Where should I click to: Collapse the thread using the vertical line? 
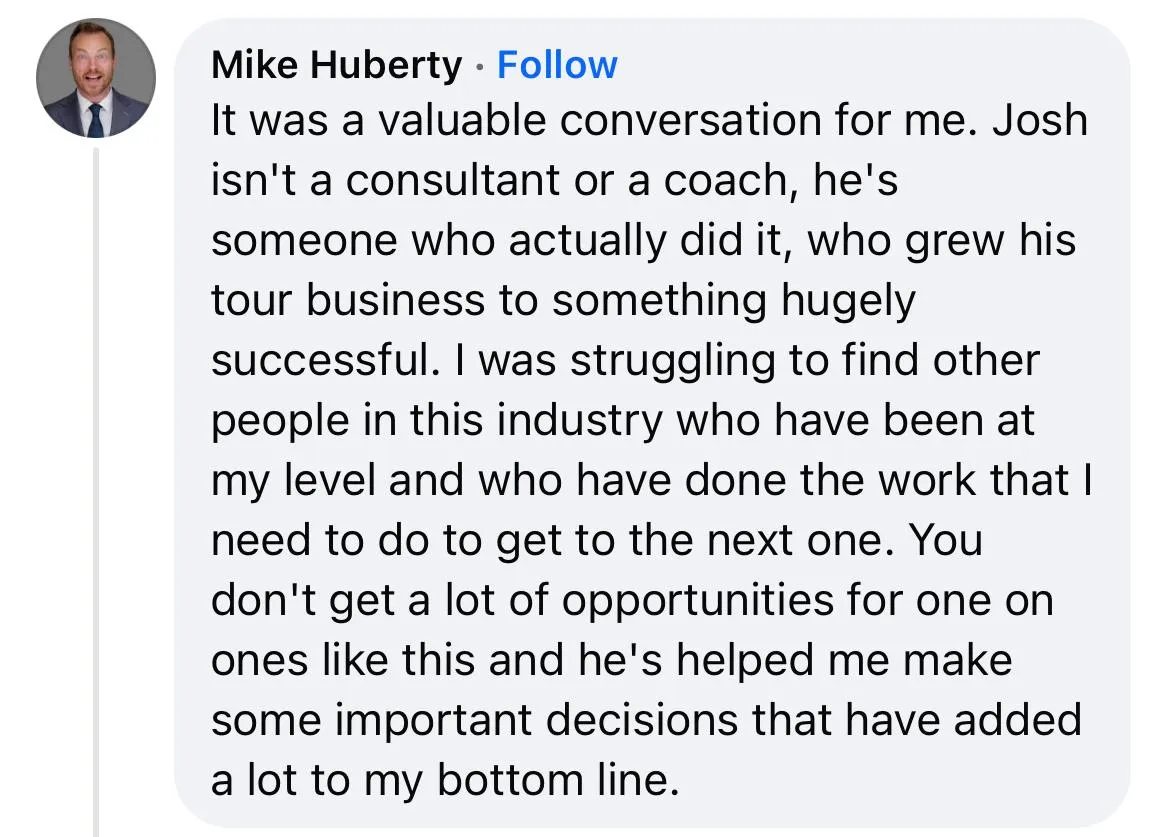click(x=96, y=492)
